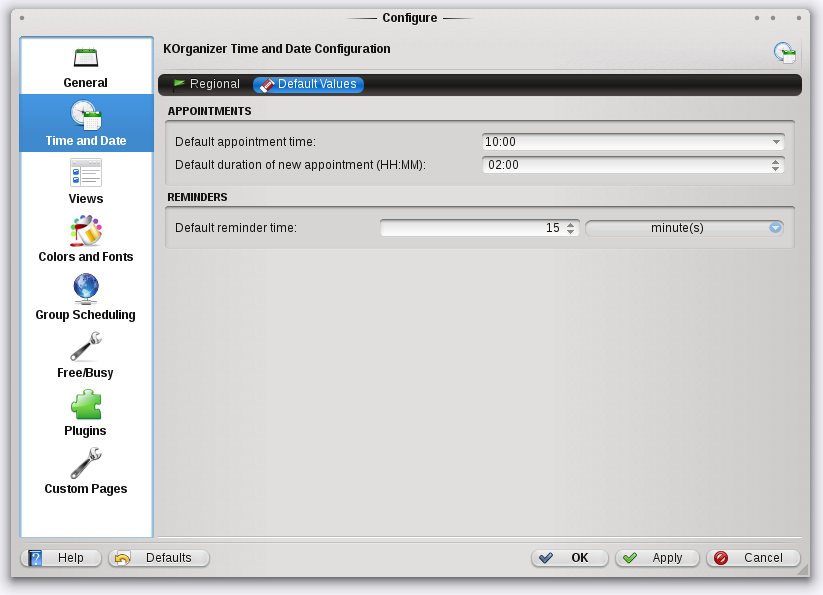This screenshot has height=595, width=823.
Task: Click the 10:00 appointment time field
Action: pos(633,142)
